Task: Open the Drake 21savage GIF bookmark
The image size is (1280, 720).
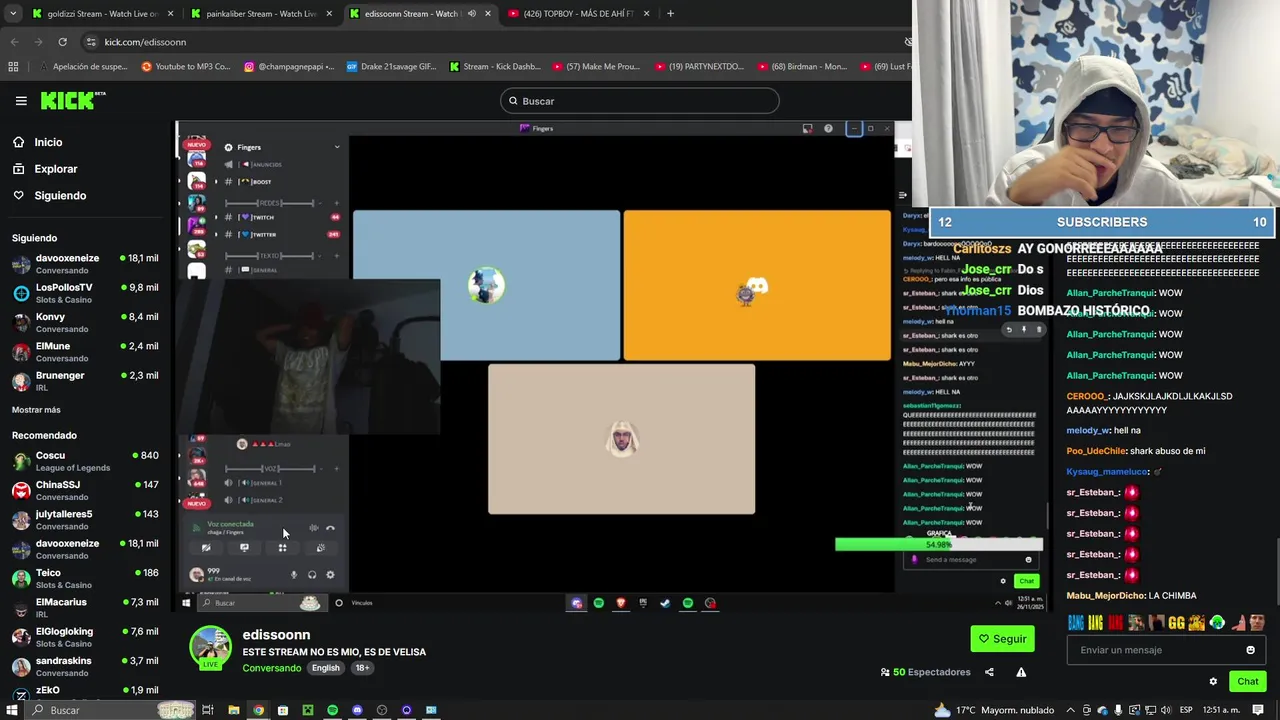Action: pos(391,67)
